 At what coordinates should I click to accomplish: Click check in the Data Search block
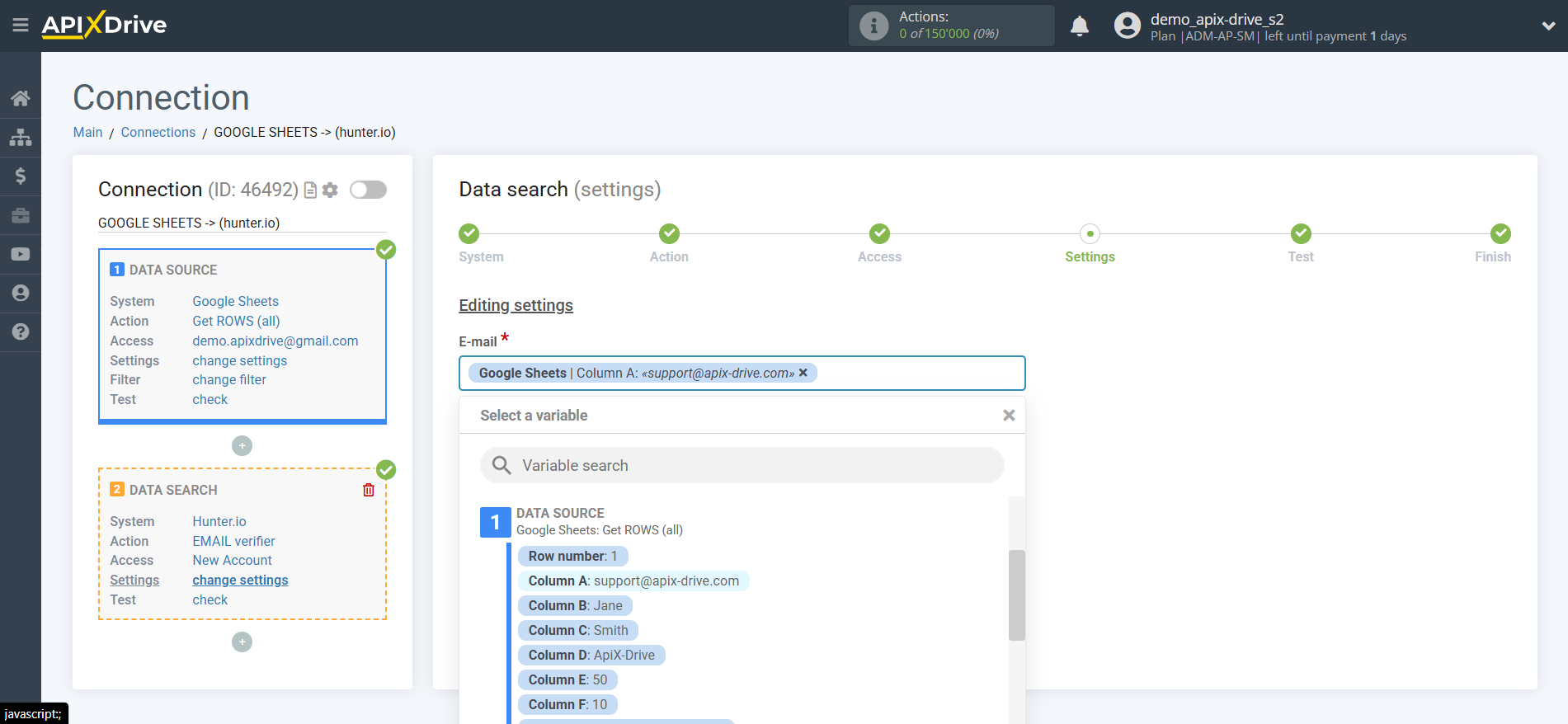tap(210, 600)
